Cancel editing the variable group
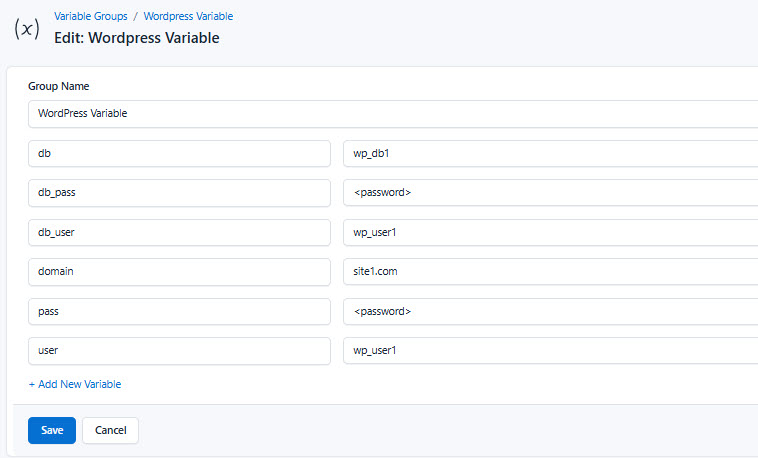 110,430
